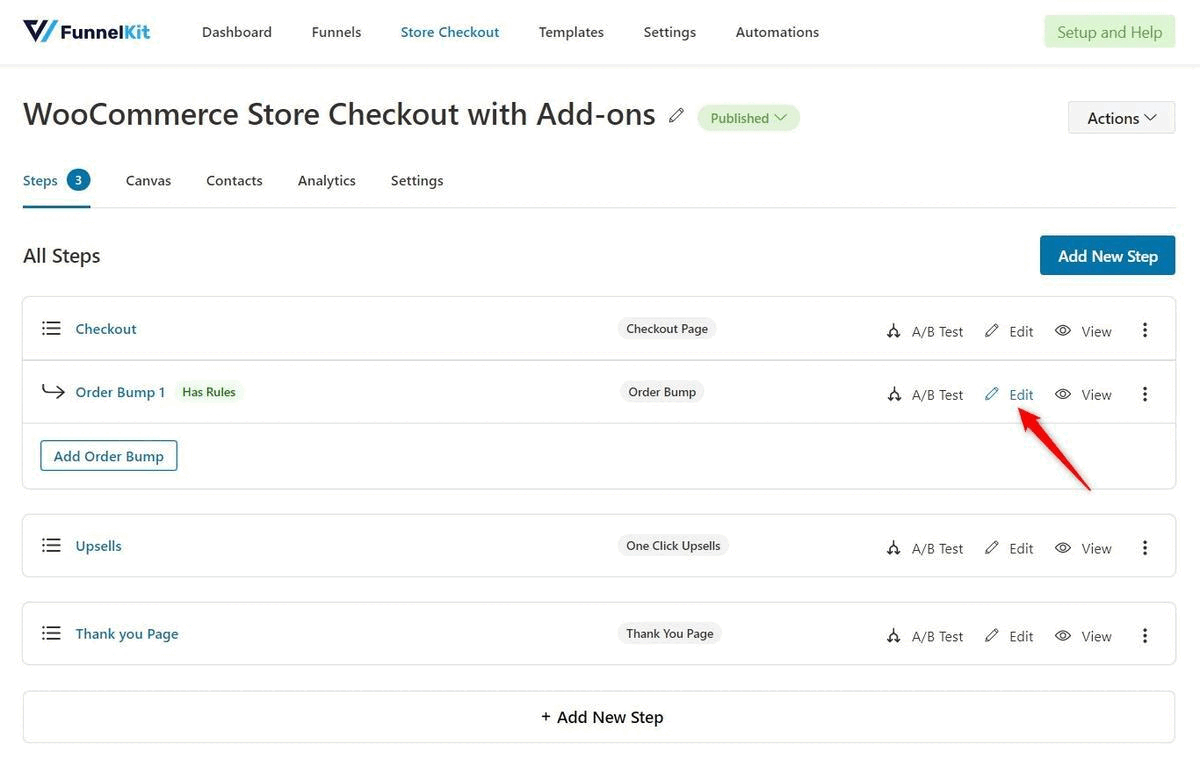Click the eye View icon in Order Bump 1 row
The width and height of the screenshot is (1200, 760).
tap(1064, 394)
